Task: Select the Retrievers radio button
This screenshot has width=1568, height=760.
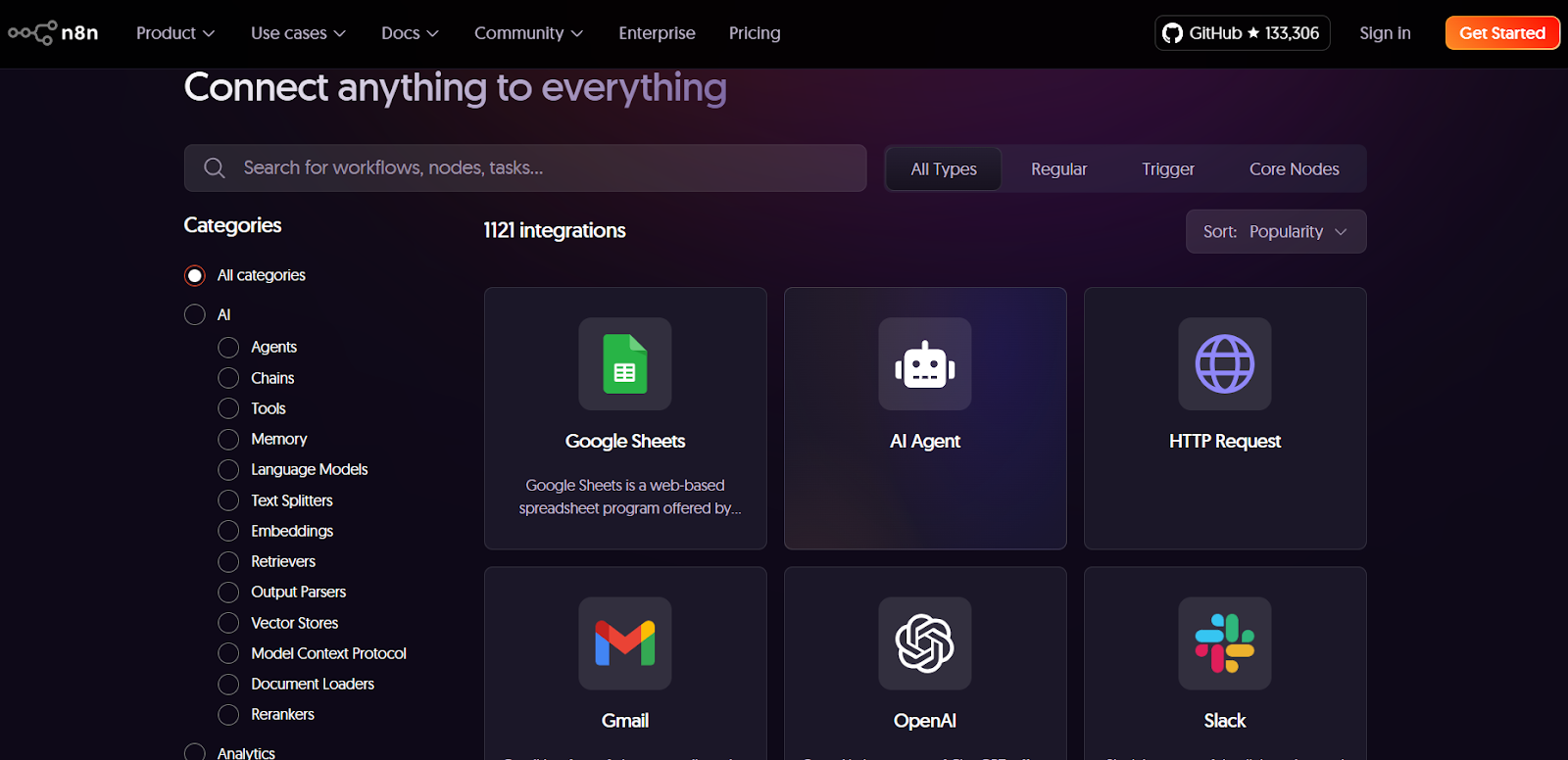Action: click(228, 561)
